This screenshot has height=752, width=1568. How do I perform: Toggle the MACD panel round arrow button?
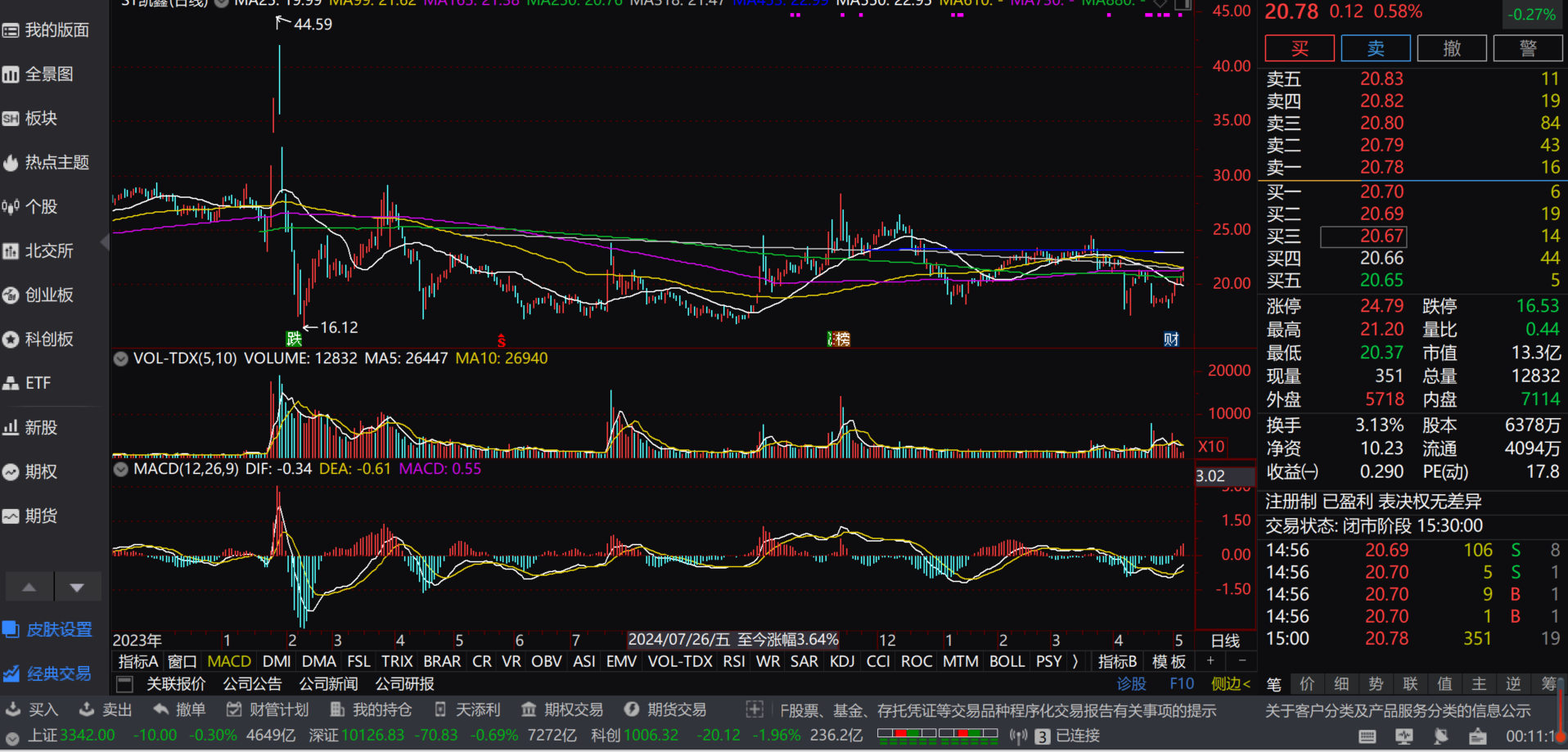click(121, 469)
